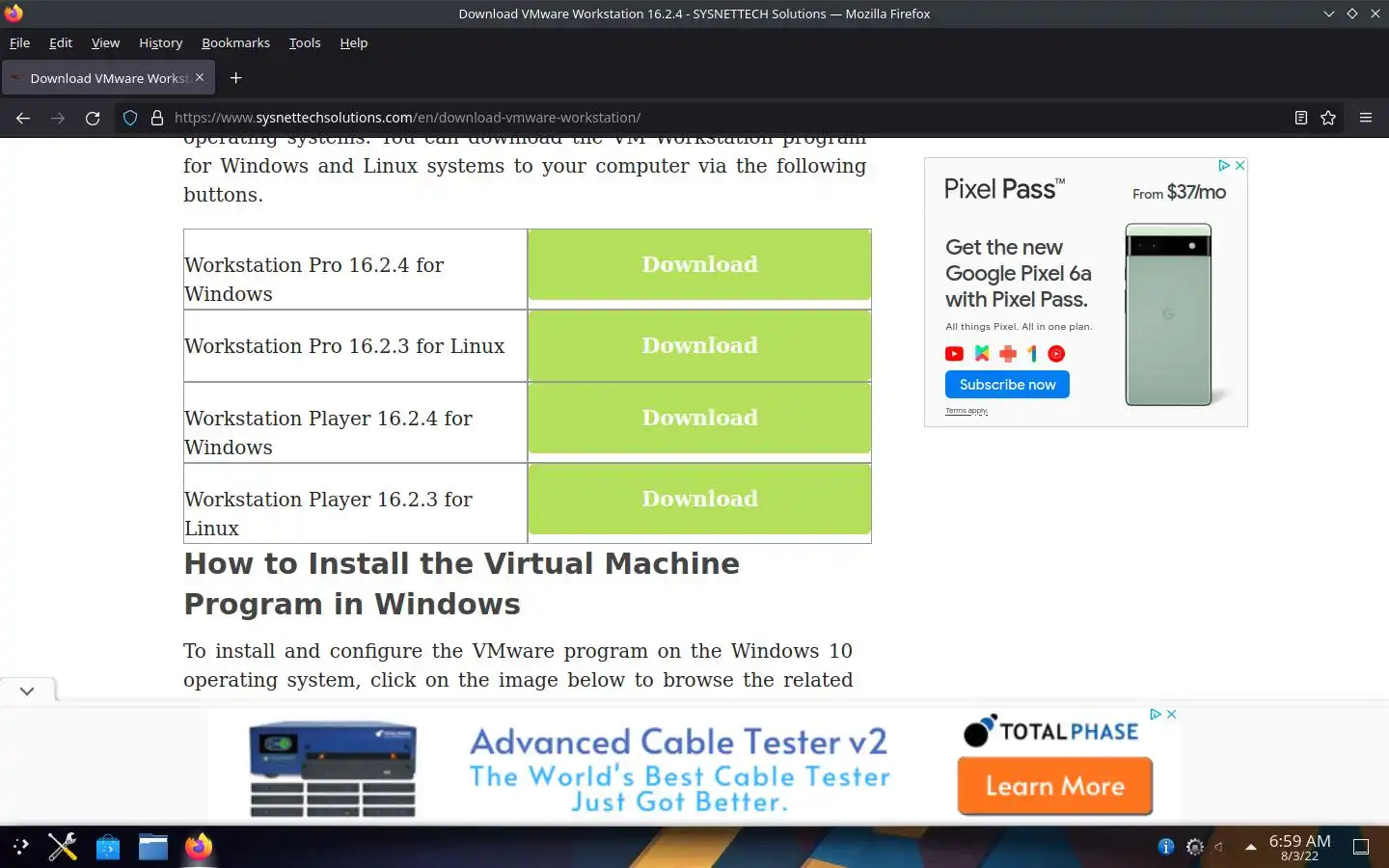Image resolution: width=1389 pixels, height=868 pixels.
Task: Open tracking protection shield icon
Action: [130, 118]
